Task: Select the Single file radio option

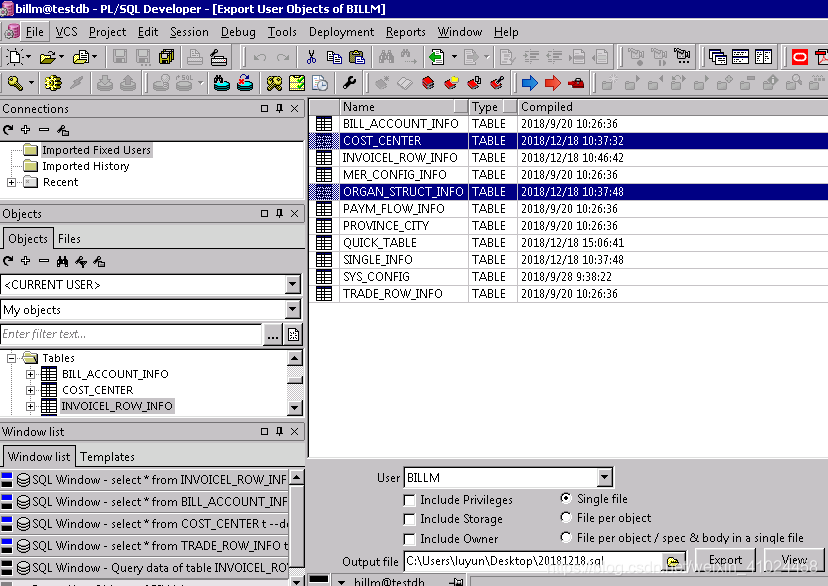Action: coord(566,498)
